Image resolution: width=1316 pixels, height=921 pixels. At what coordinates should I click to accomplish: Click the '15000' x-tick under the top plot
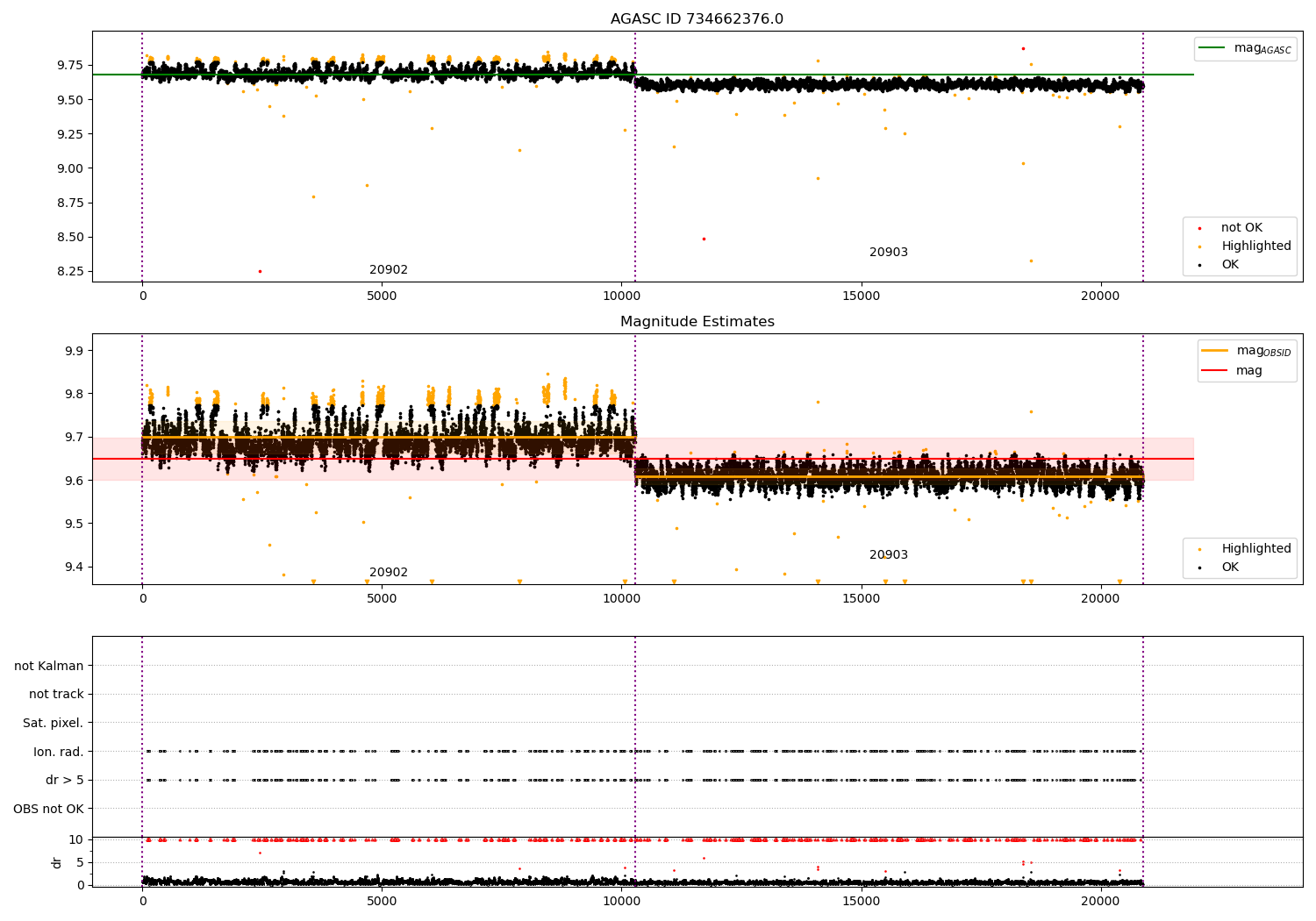[861, 296]
